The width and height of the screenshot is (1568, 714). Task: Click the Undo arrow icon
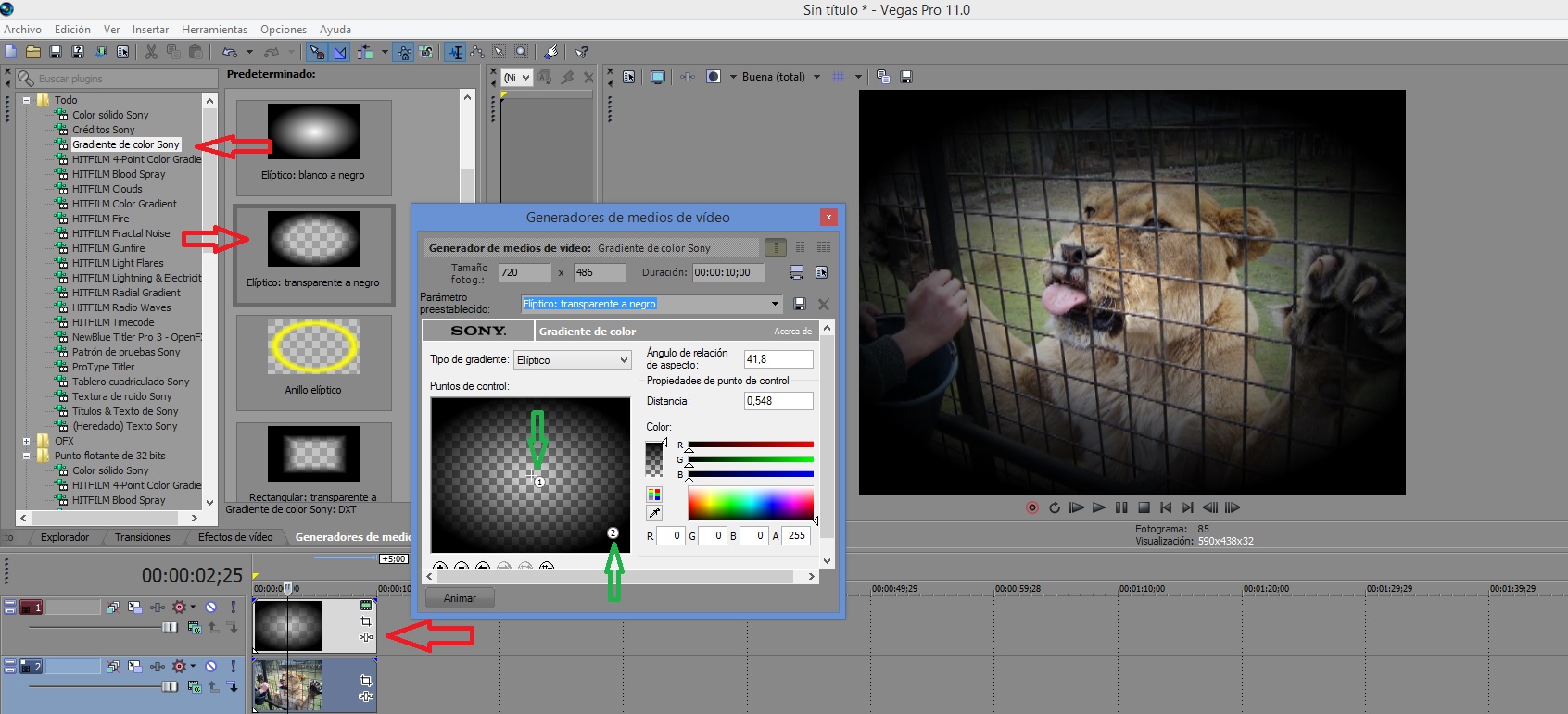click(x=230, y=52)
